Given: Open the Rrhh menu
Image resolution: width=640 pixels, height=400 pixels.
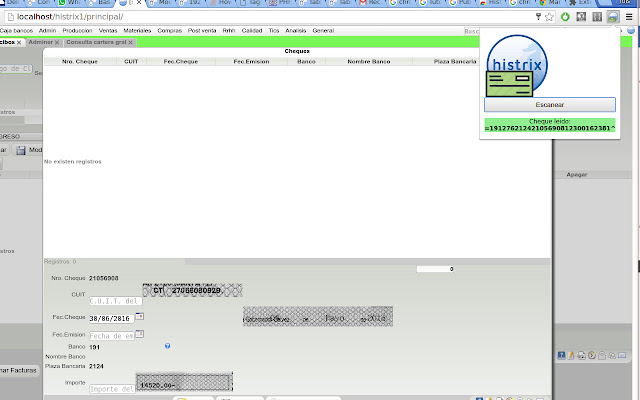Looking at the screenshot, I should [229, 31].
